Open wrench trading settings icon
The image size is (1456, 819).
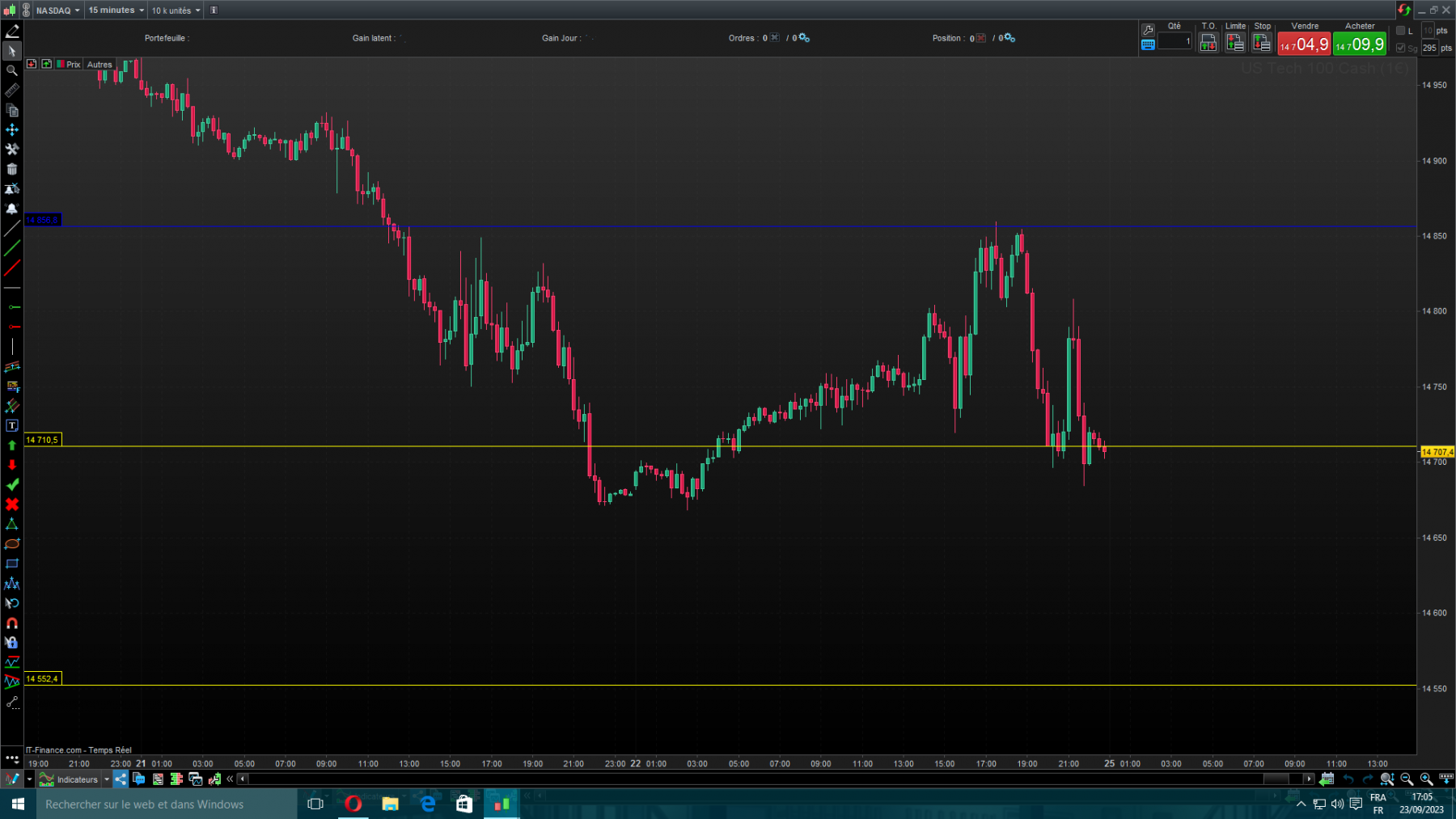tap(1148, 30)
